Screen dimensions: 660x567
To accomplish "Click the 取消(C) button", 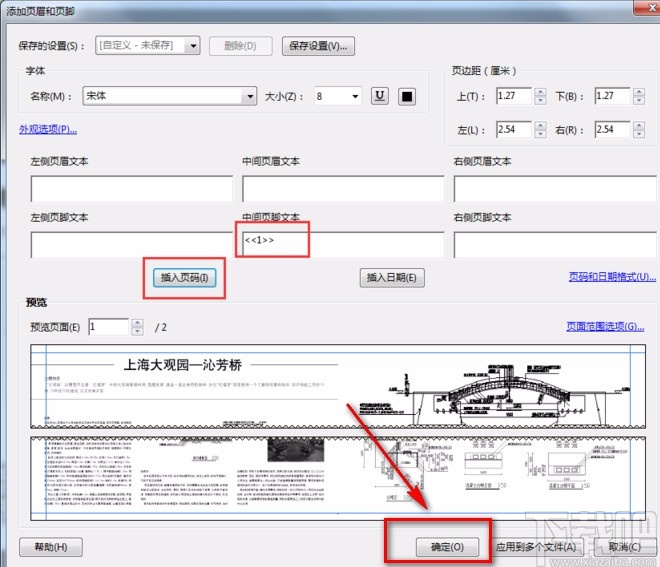I will (625, 547).
